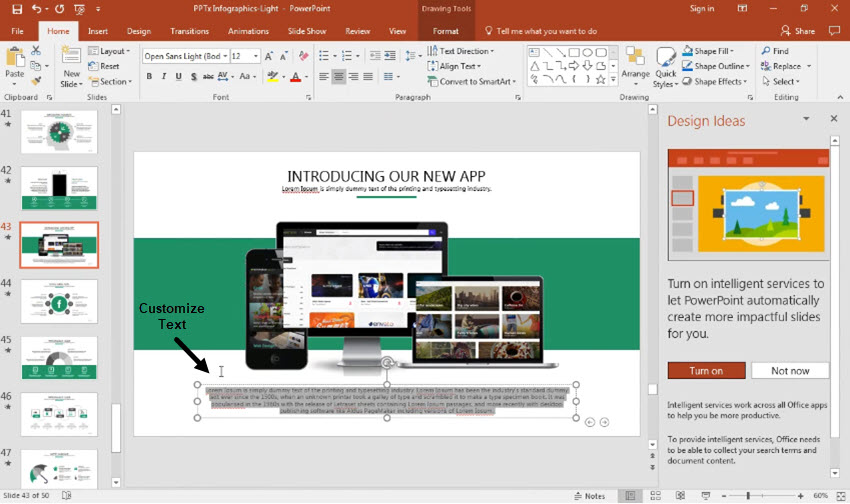850x504 pixels.
Task: Switch to the Design tab
Action: 139,31
